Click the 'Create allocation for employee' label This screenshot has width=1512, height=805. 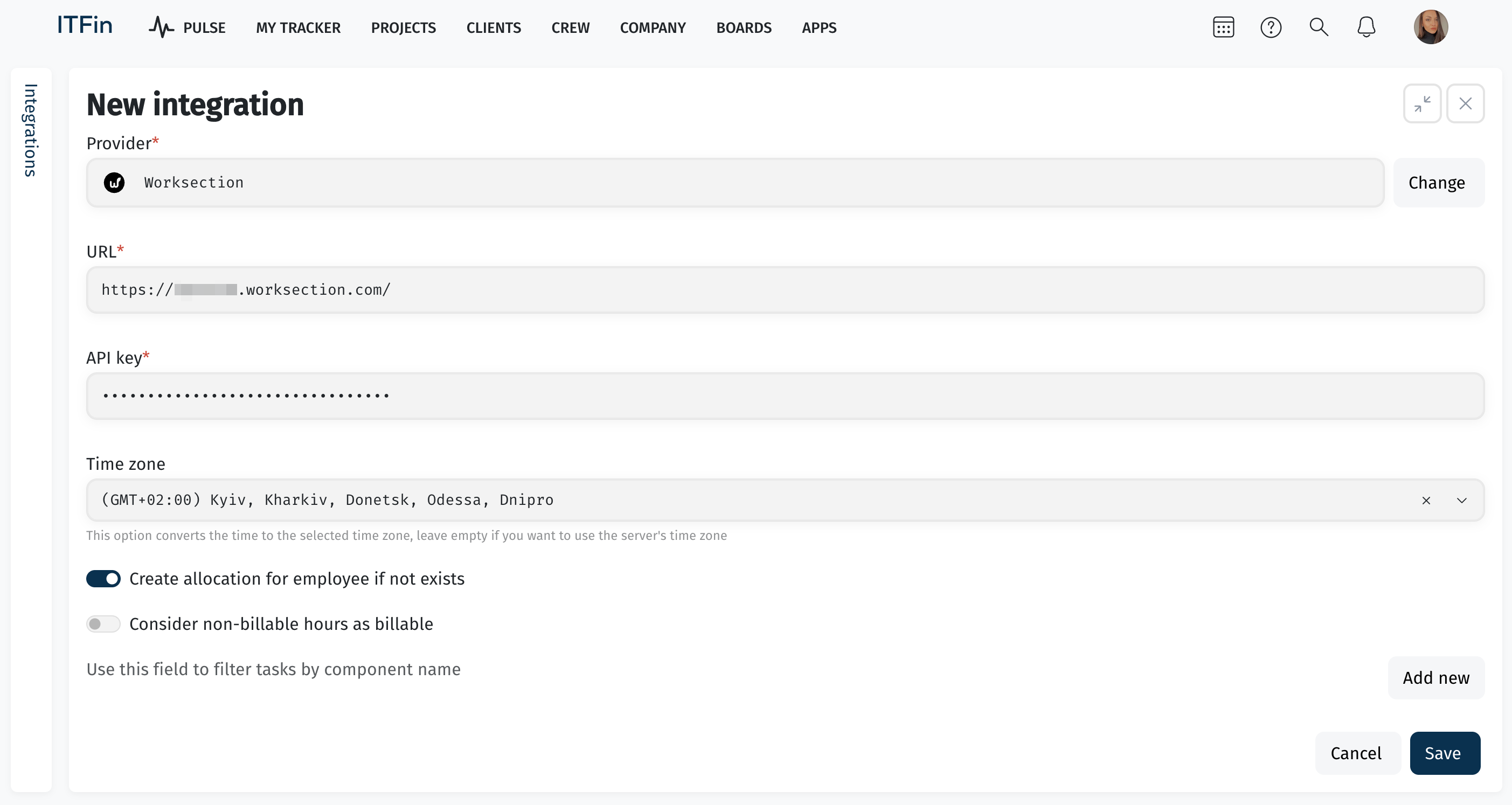coord(297,579)
